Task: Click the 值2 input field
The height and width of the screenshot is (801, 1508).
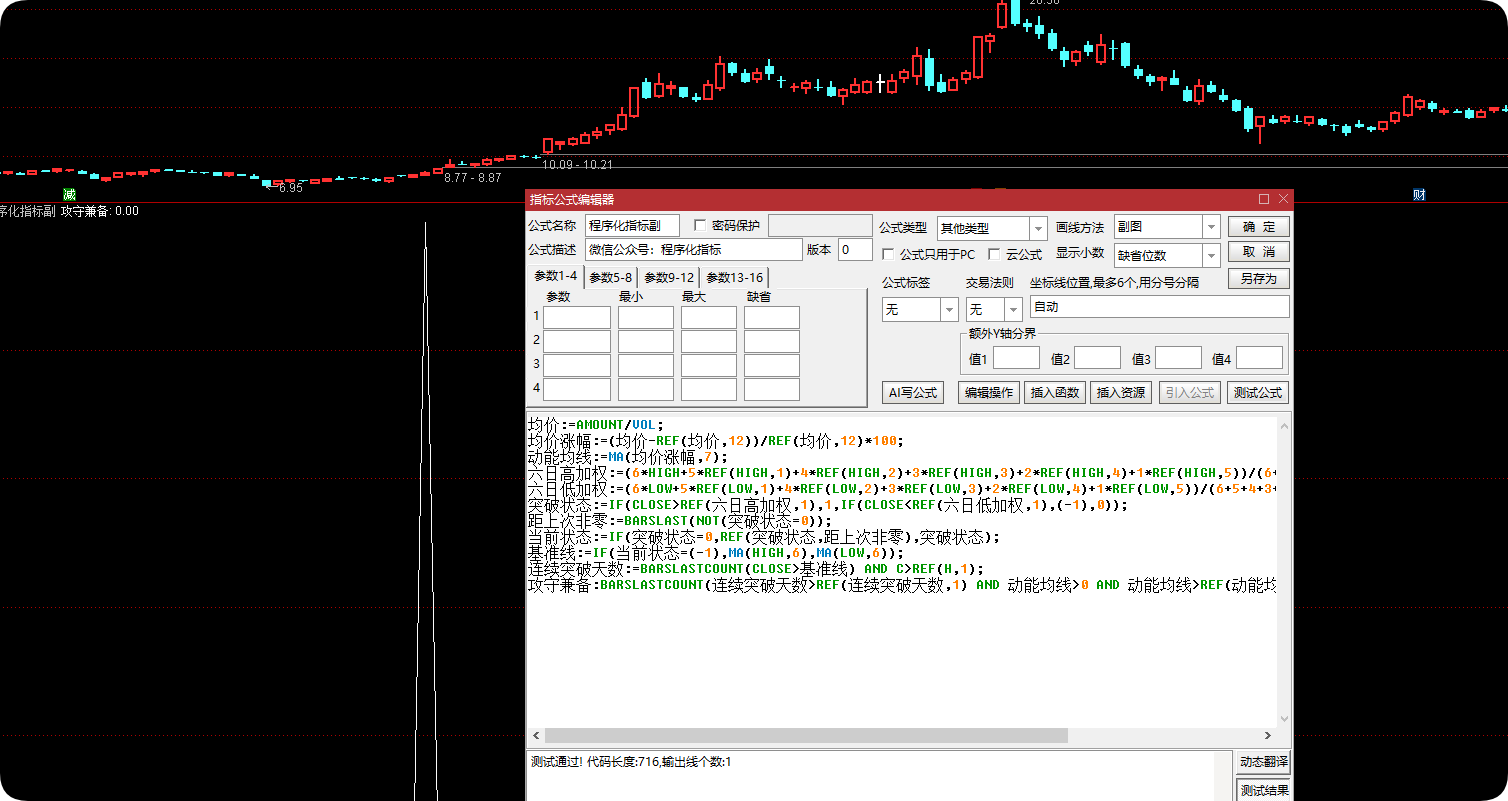Action: coord(1097,358)
